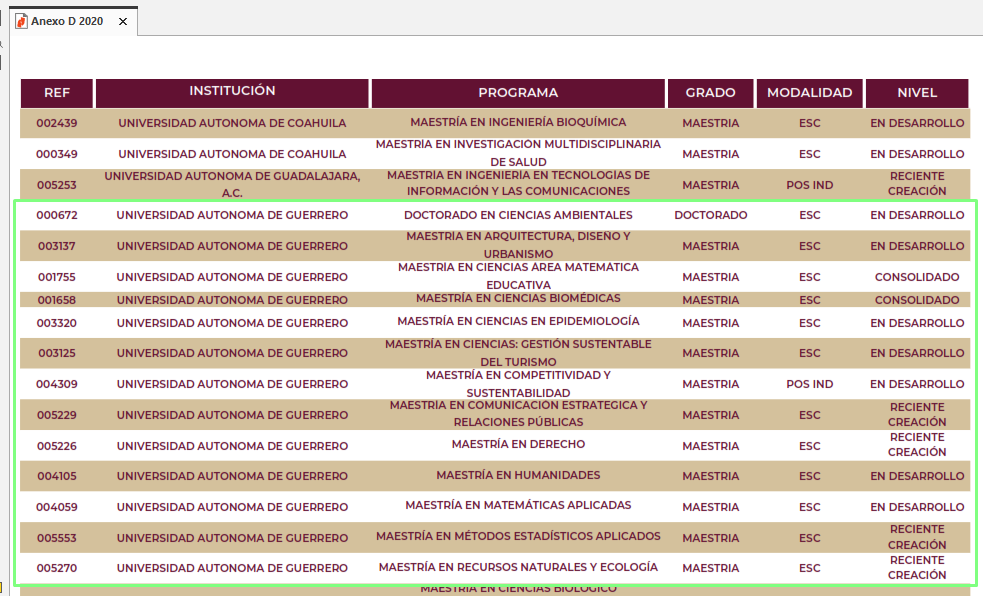
Task: Click POS IND modality in row 004309
Action: (x=809, y=384)
